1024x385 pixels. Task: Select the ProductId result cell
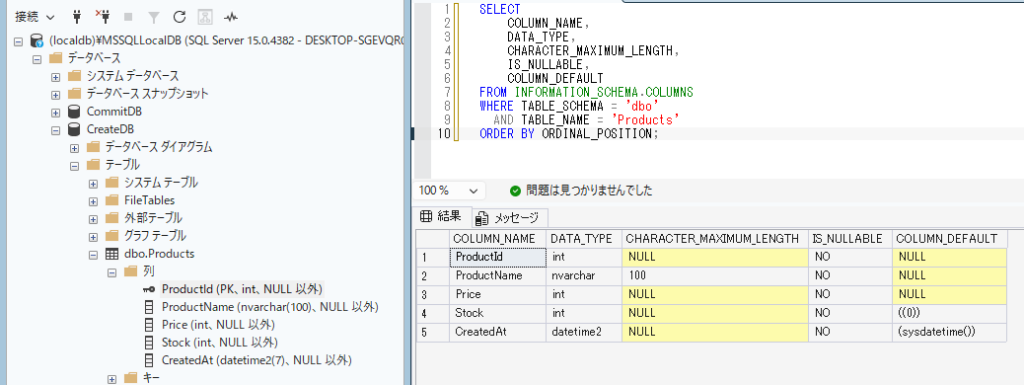click(498, 257)
